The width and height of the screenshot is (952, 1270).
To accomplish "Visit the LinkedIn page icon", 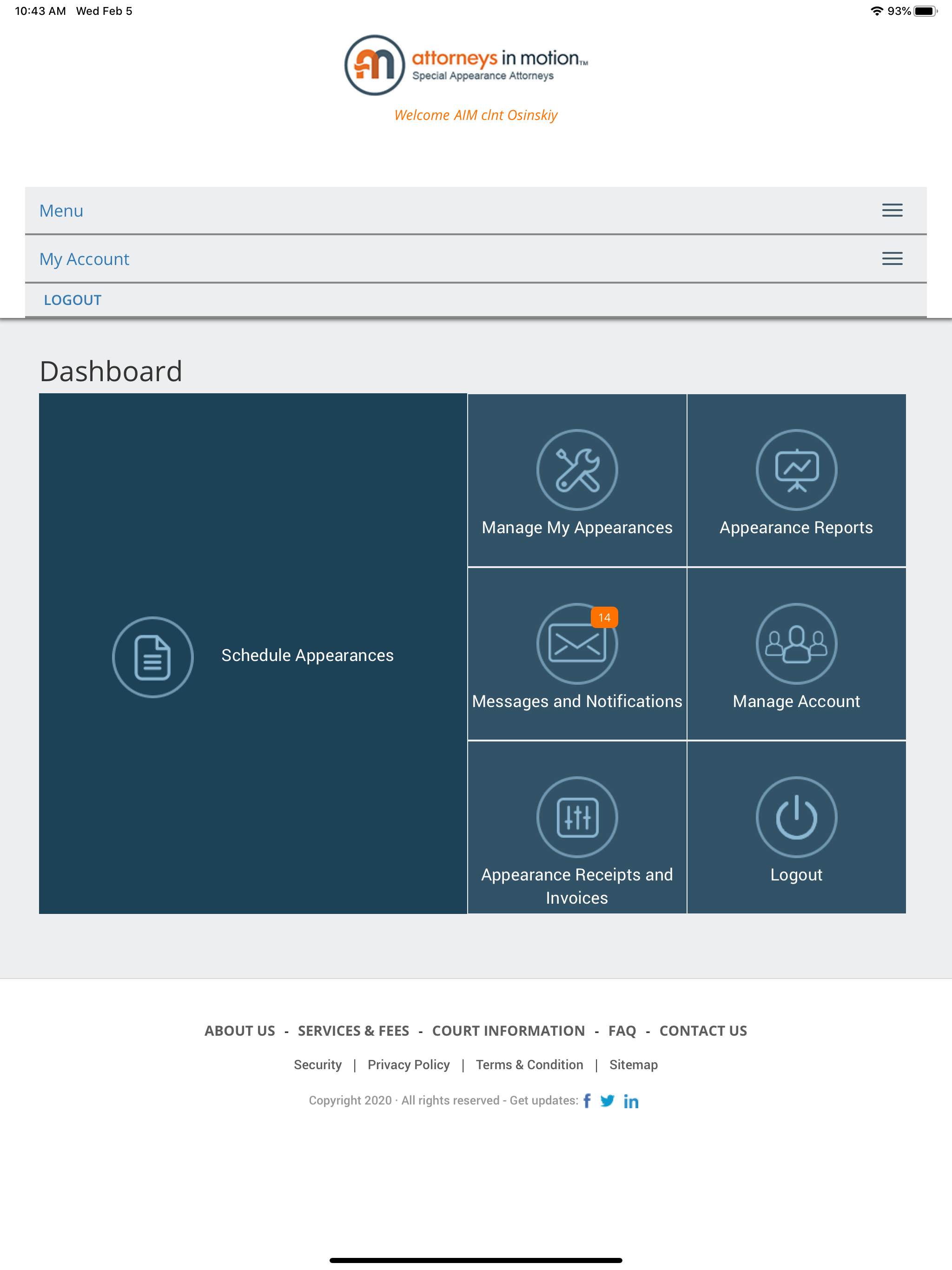I will (x=631, y=1101).
